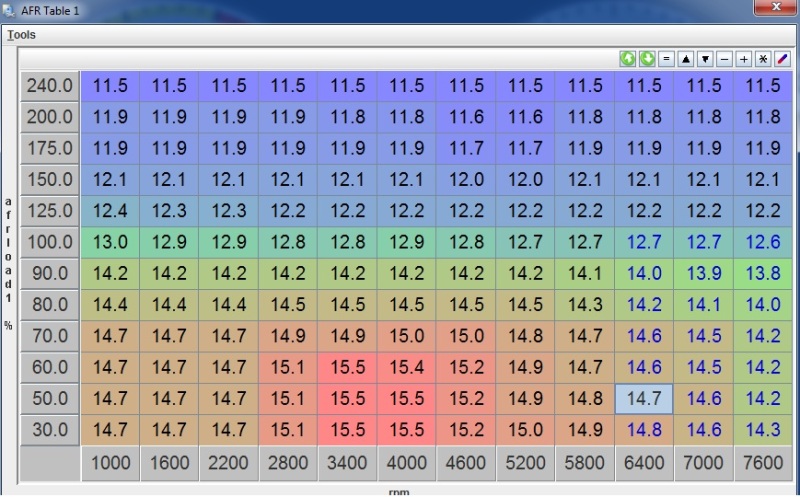800x497 pixels.
Task: Click the green down-arrow toolbar icon
Action: pyautogui.click(x=647, y=59)
